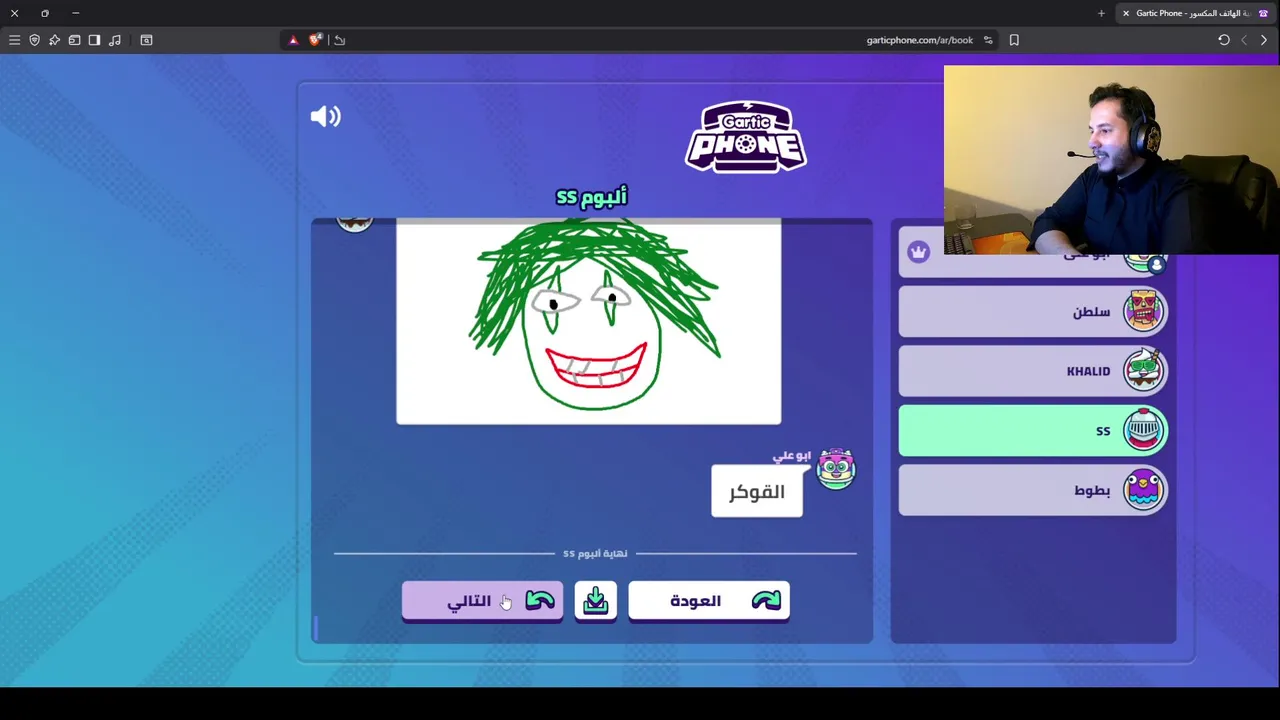1280x720 pixels.
Task: Bookmark this page with bookmark icon
Action: 1014,40
